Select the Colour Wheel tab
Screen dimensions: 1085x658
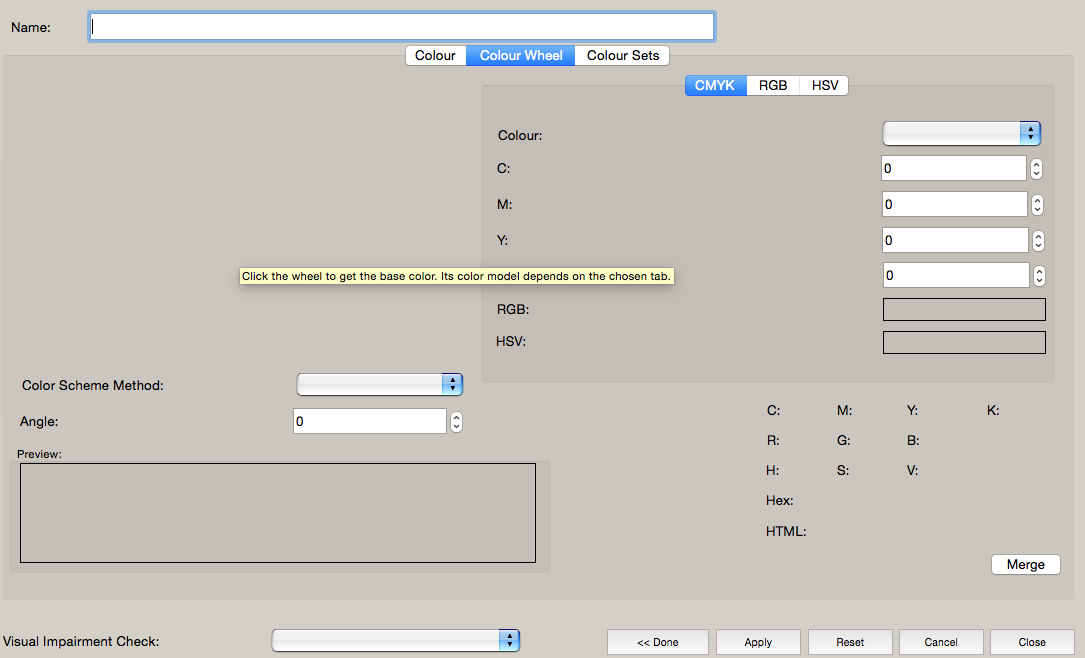point(521,56)
